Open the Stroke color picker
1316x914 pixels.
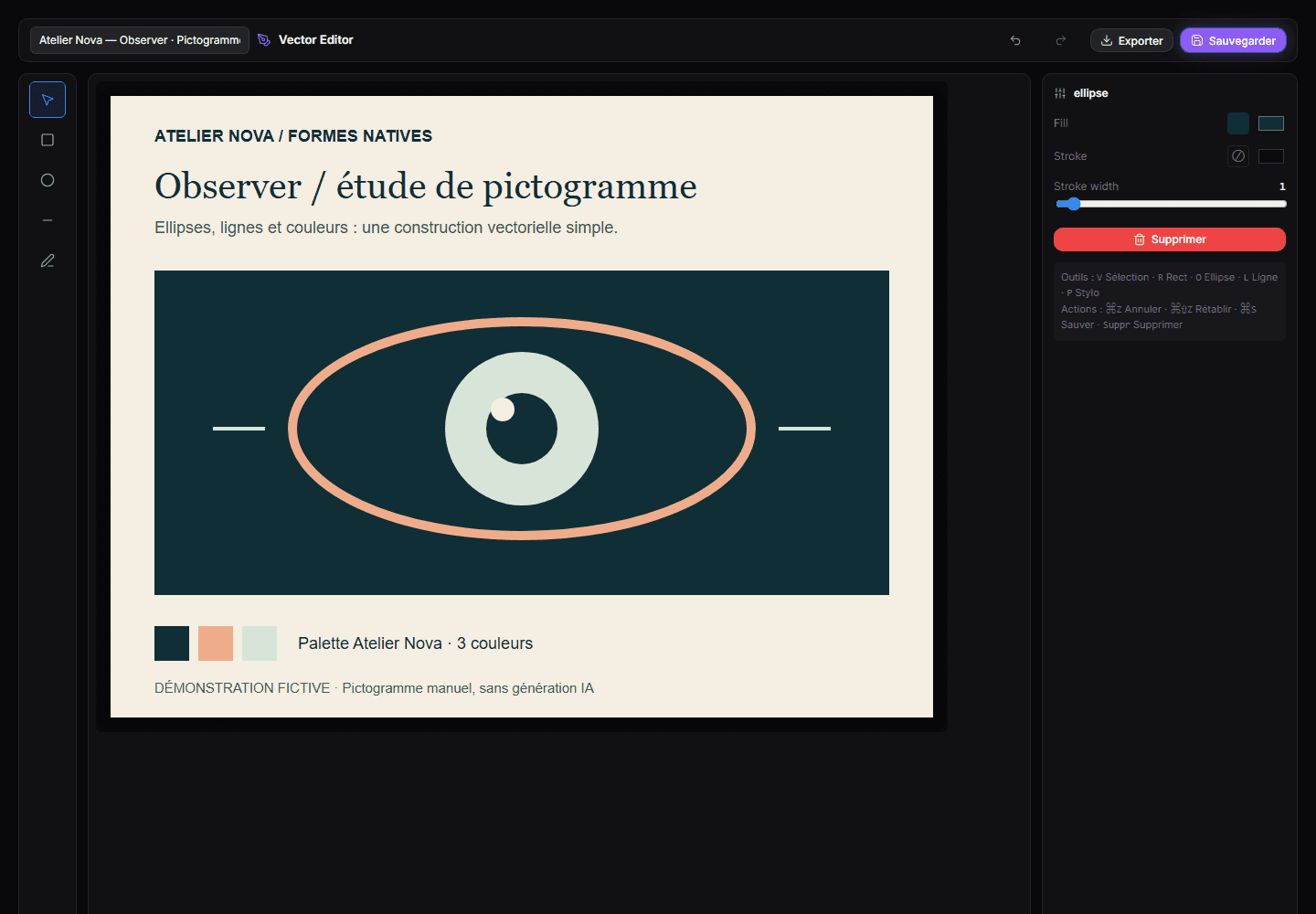pyautogui.click(x=1271, y=156)
